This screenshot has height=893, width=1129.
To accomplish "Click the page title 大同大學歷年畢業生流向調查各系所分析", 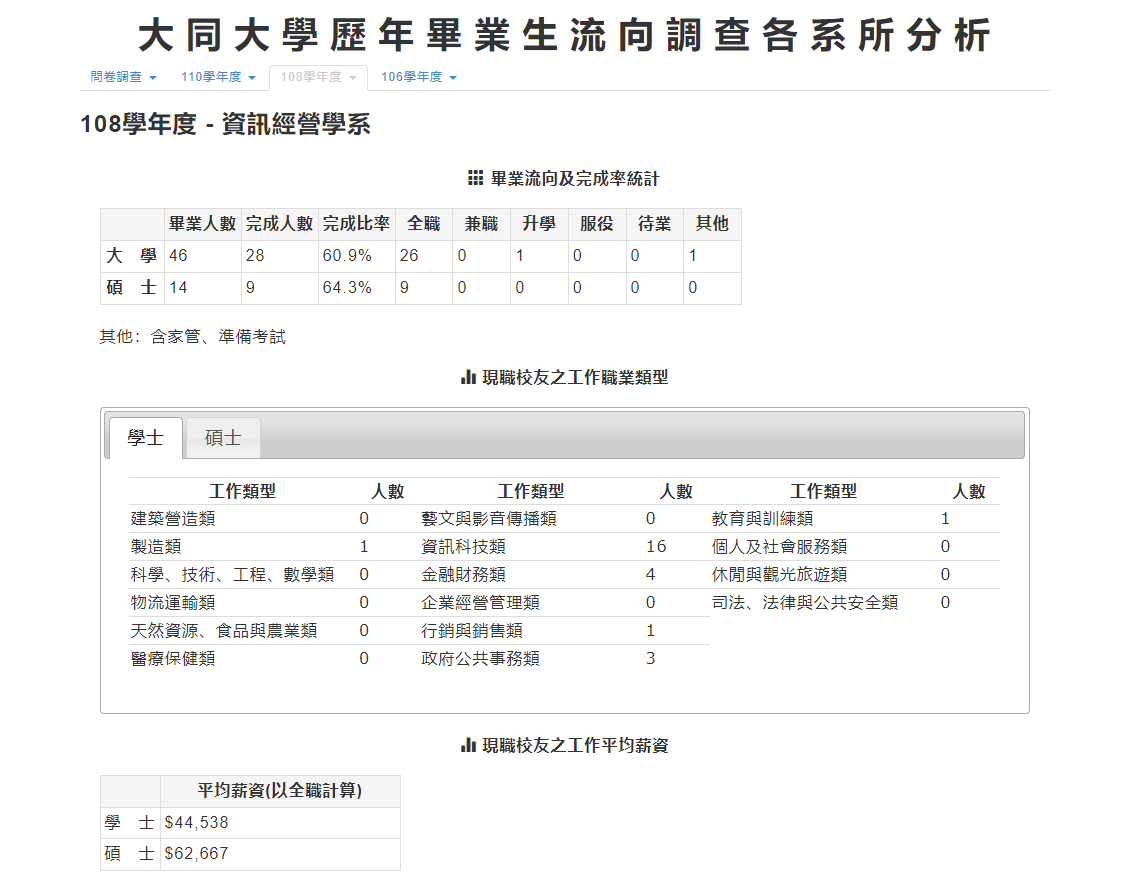I will tap(564, 35).
